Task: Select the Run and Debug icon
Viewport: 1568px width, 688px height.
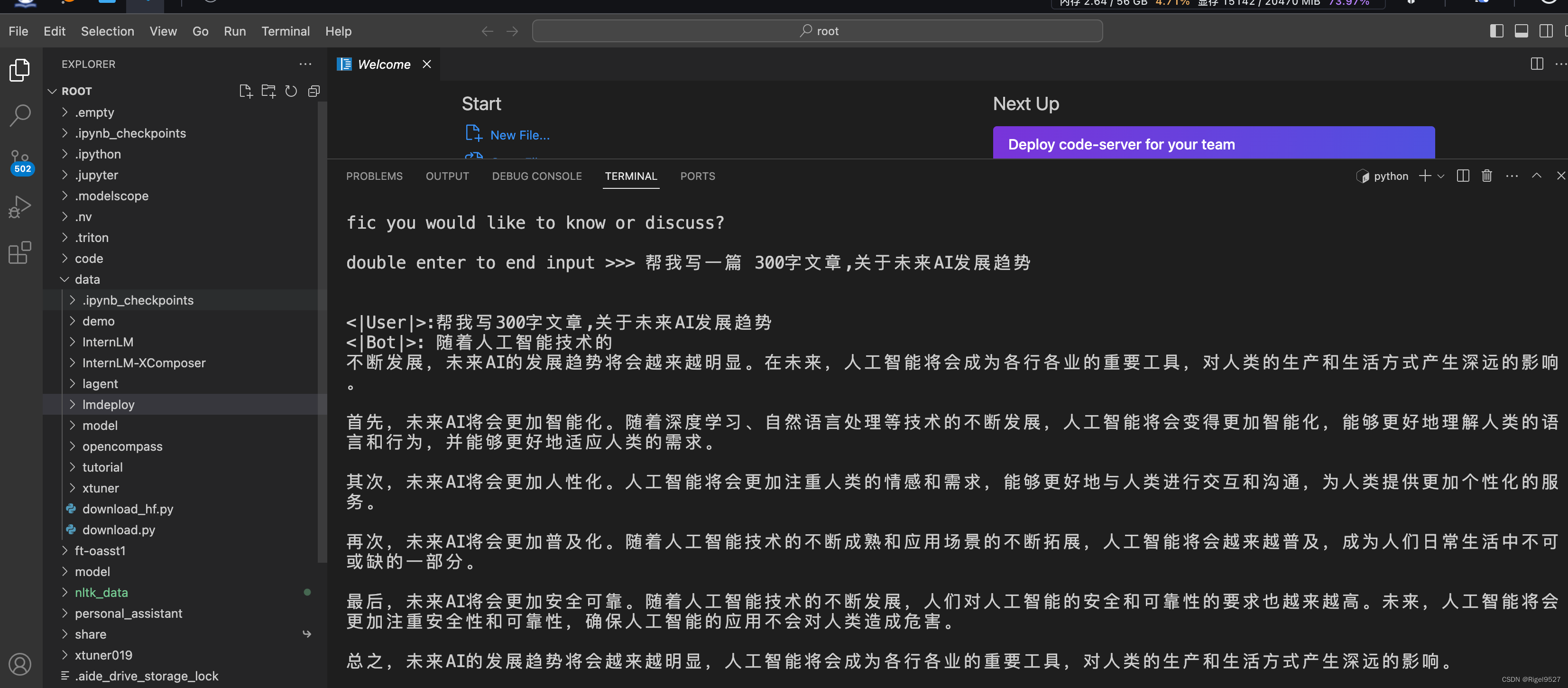Action: tap(19, 206)
